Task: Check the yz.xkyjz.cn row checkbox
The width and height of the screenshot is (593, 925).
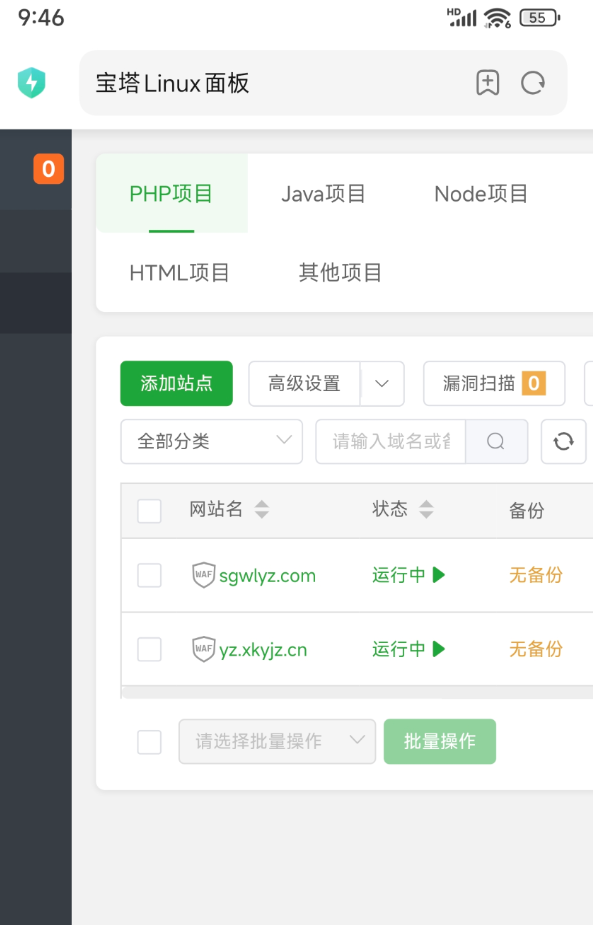Action: pyautogui.click(x=149, y=649)
